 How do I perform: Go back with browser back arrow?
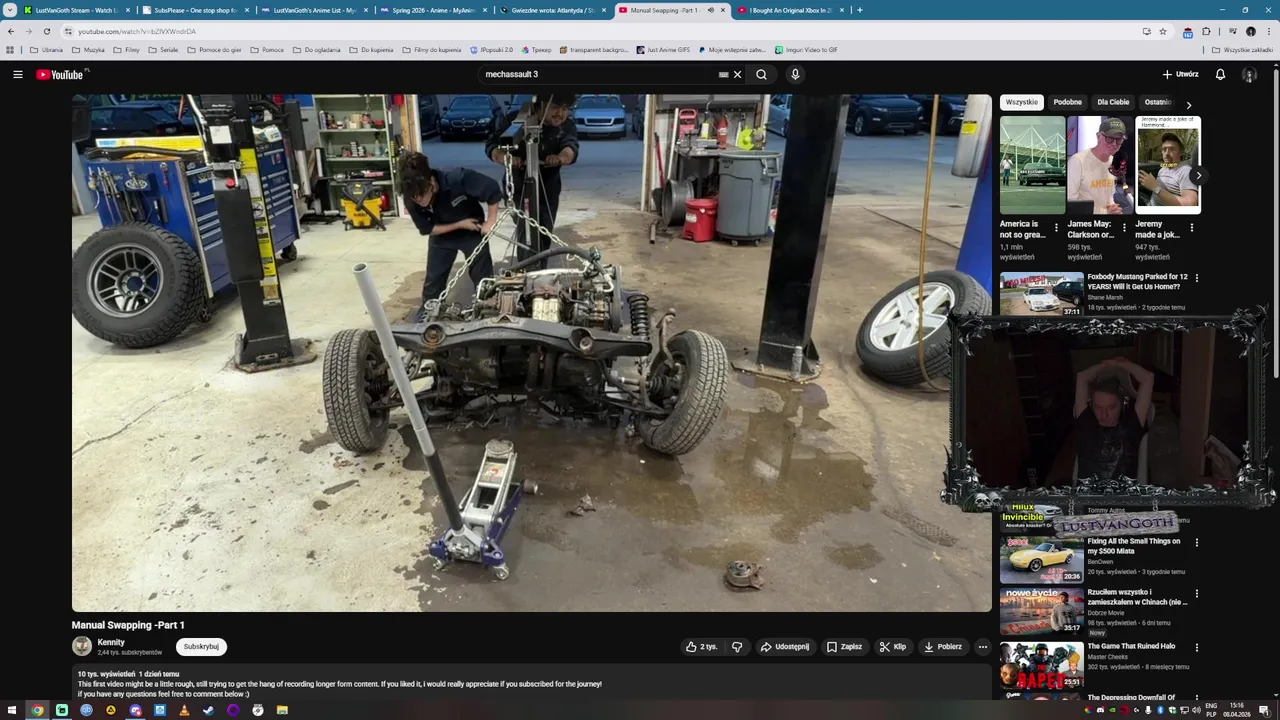(11, 31)
